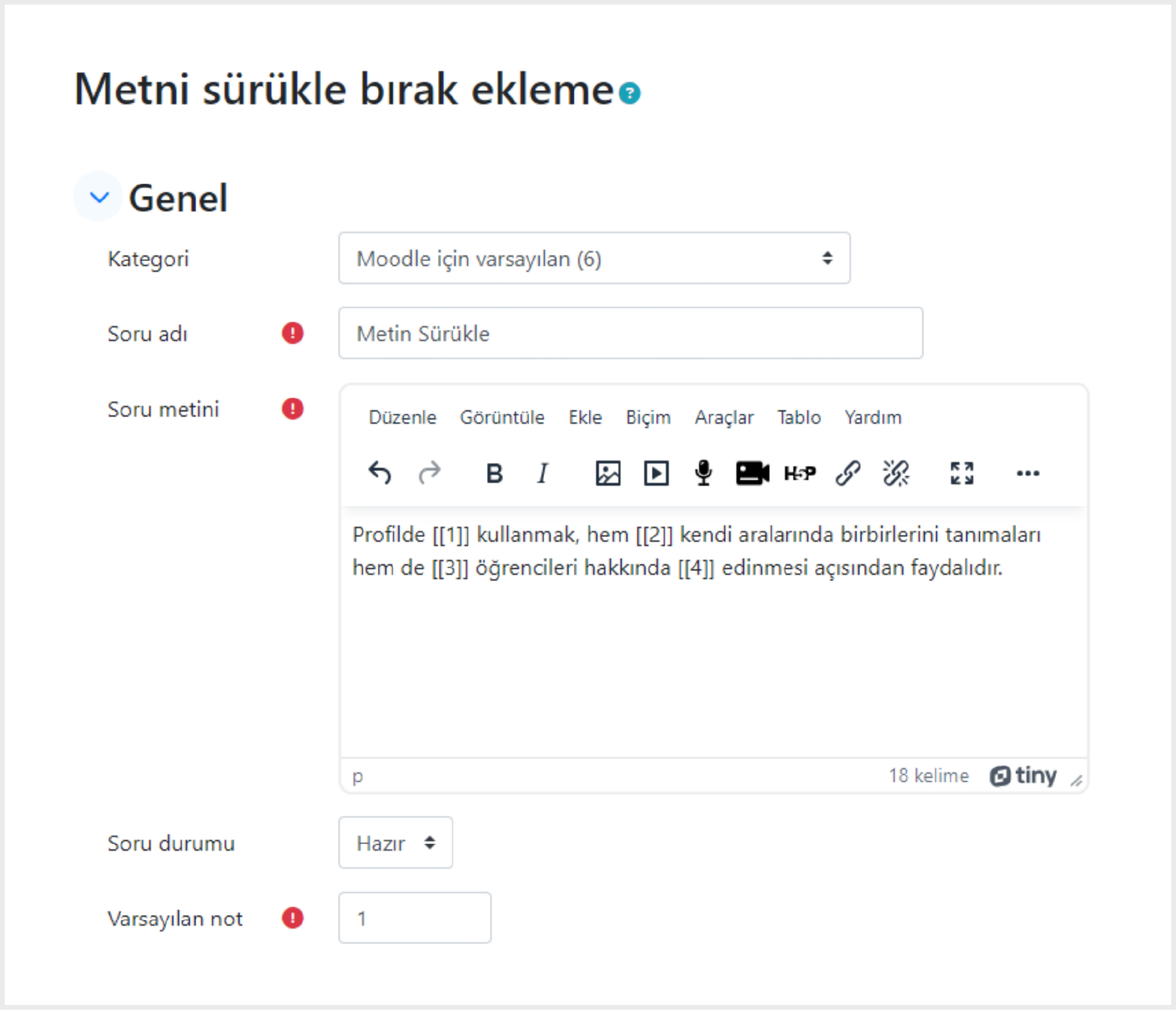
Task: Start audio recording with the microphone icon
Action: [x=704, y=473]
